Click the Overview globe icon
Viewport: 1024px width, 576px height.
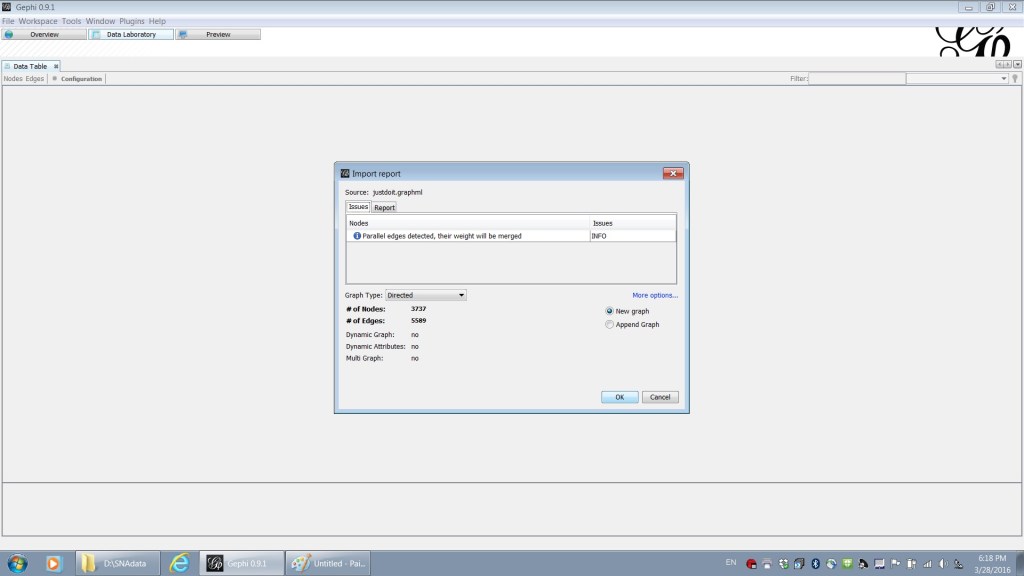click(x=9, y=34)
